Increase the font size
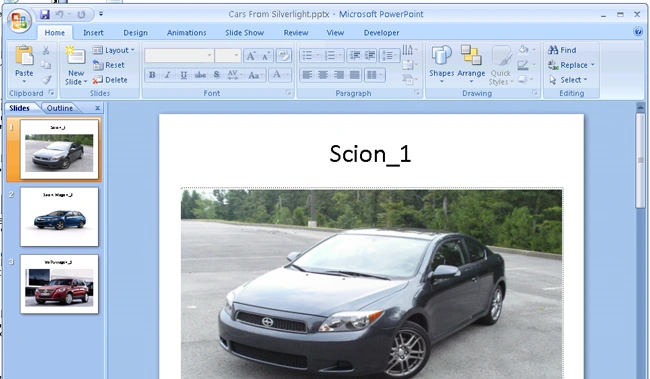 [251, 55]
